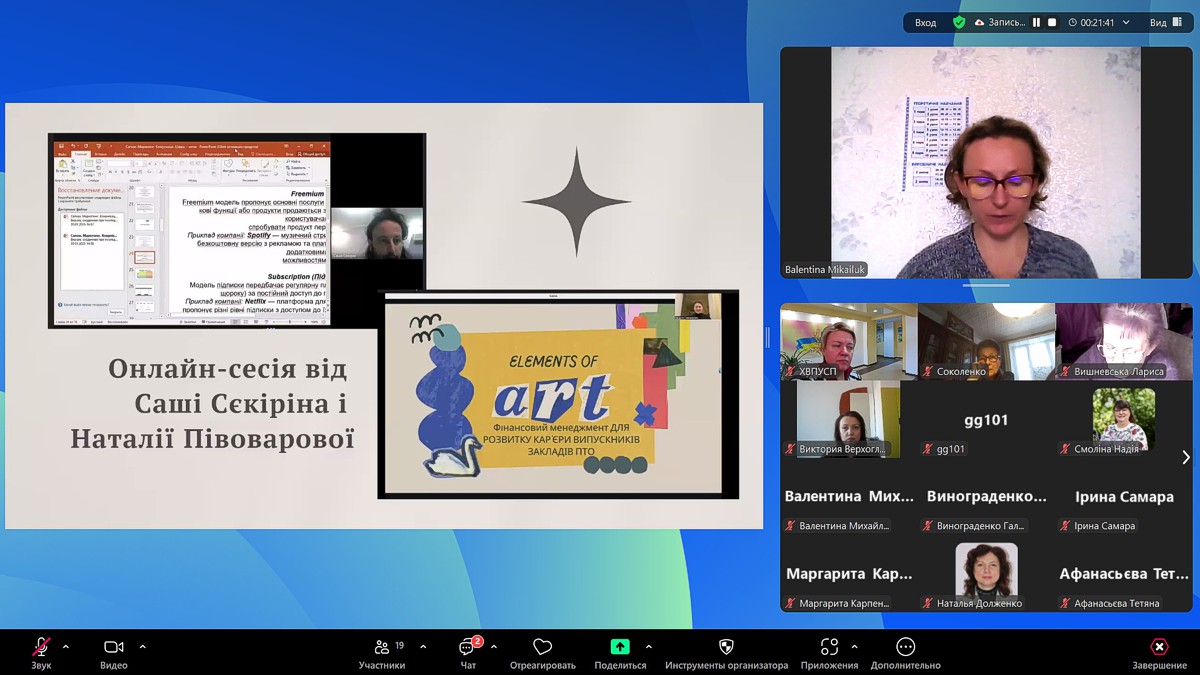The height and width of the screenshot is (675, 1200).
Task: Select the Виктория Верхогл... video tile
Action: (849, 419)
